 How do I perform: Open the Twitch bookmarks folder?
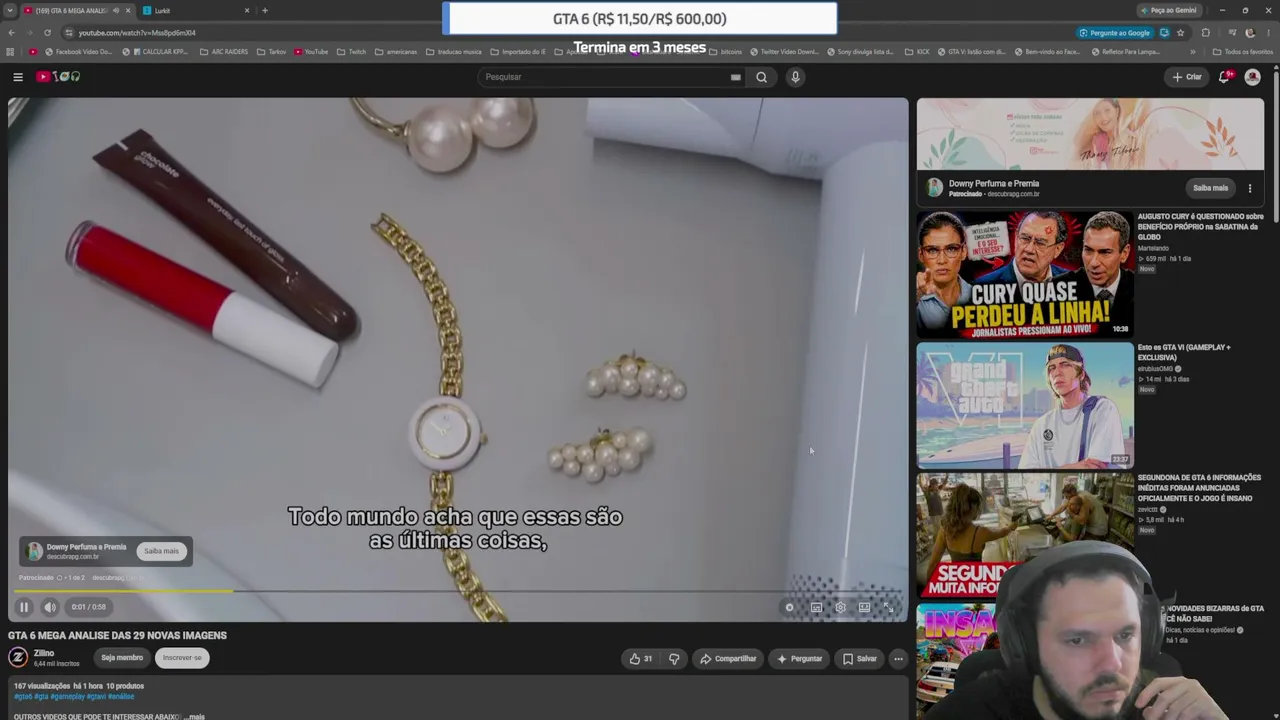click(352, 52)
